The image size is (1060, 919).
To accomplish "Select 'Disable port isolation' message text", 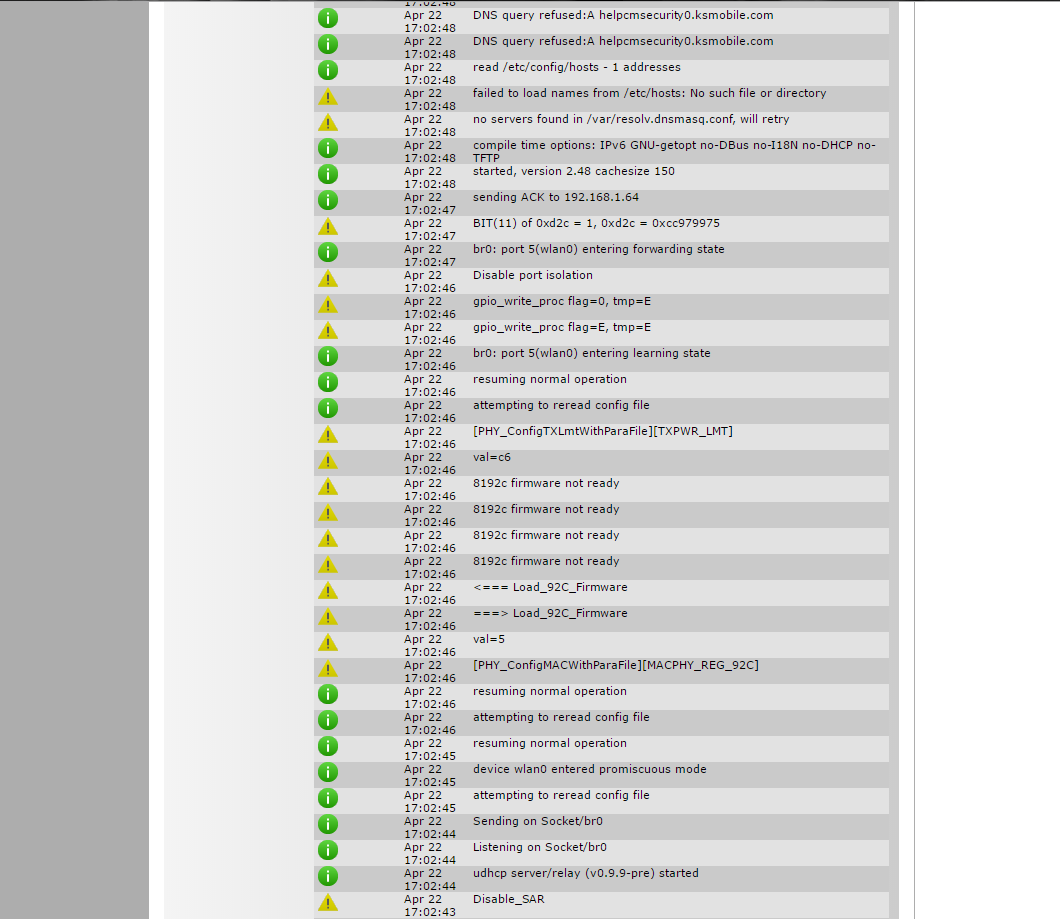I will click(533, 275).
